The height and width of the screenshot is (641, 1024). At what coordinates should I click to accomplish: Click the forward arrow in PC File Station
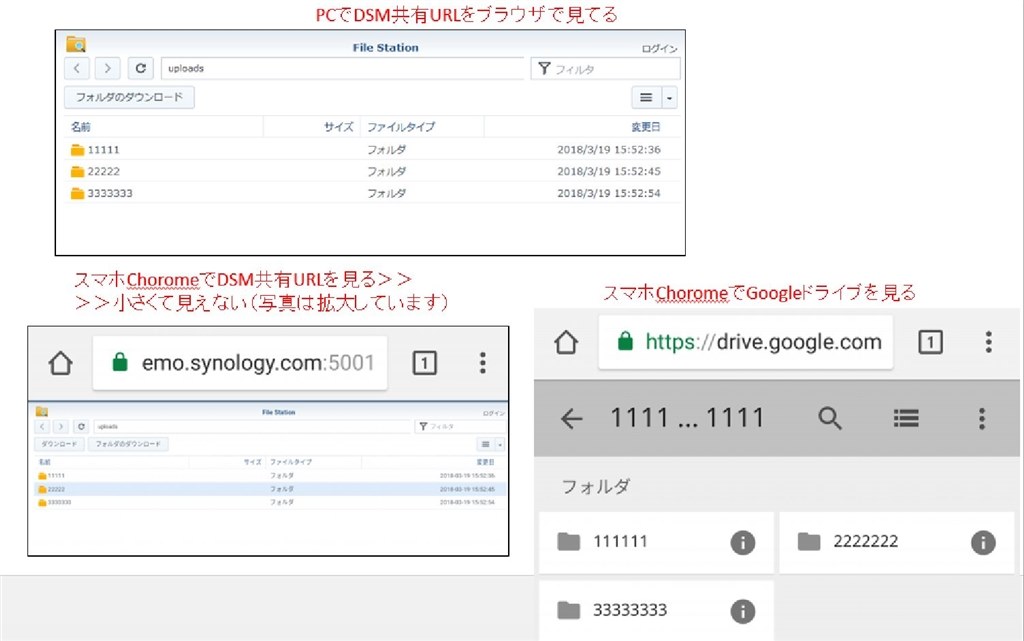coord(108,68)
